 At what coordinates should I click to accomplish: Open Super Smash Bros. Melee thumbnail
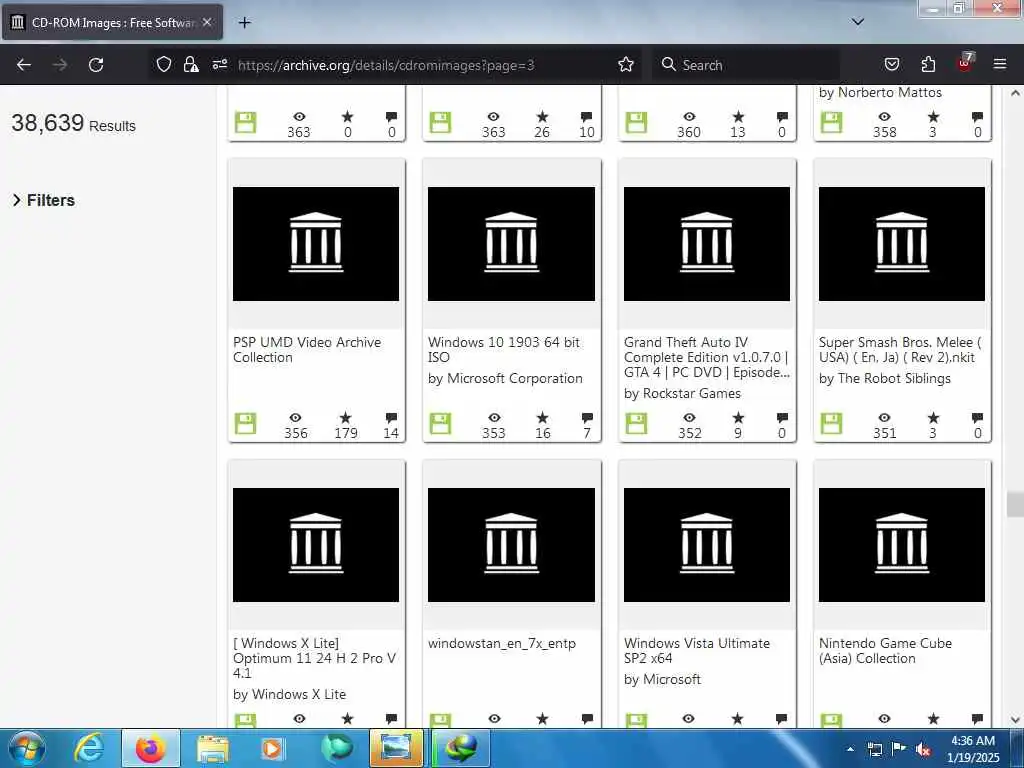click(x=902, y=244)
